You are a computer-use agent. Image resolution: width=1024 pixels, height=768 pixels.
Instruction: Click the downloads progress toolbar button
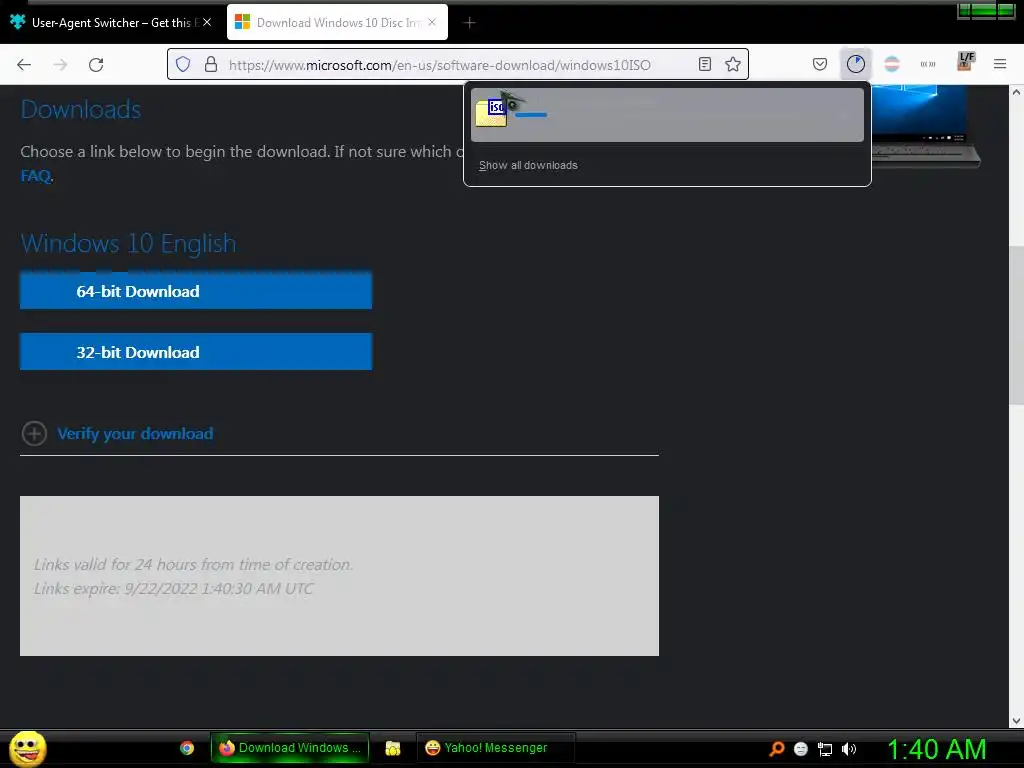pos(856,64)
